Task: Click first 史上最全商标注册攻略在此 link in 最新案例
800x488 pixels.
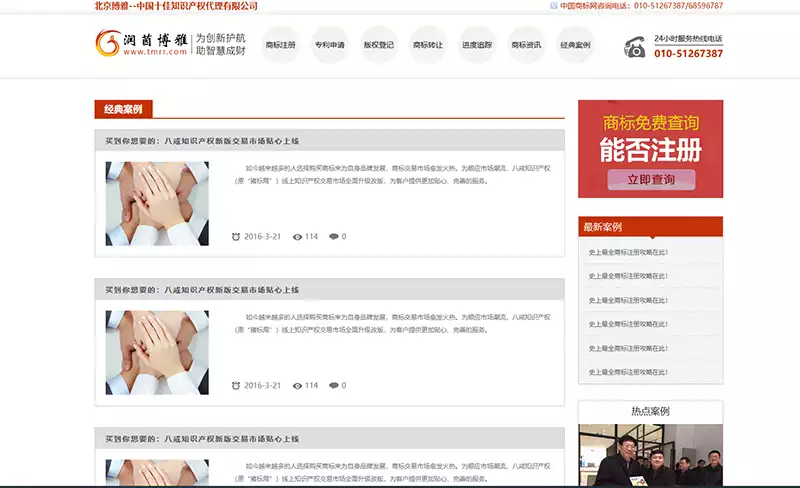Action: tap(628, 252)
